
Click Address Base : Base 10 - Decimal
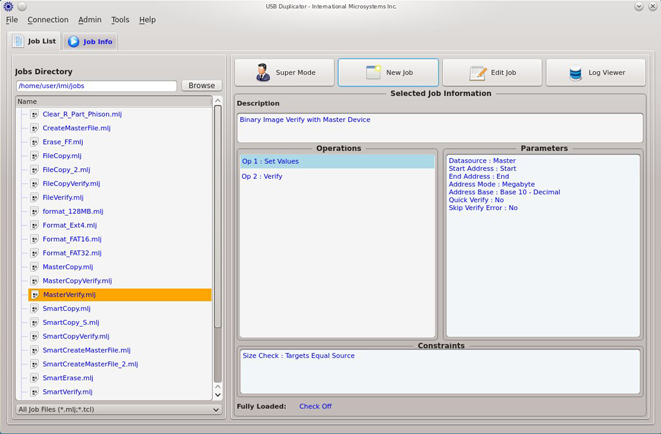pyautogui.click(x=504, y=192)
